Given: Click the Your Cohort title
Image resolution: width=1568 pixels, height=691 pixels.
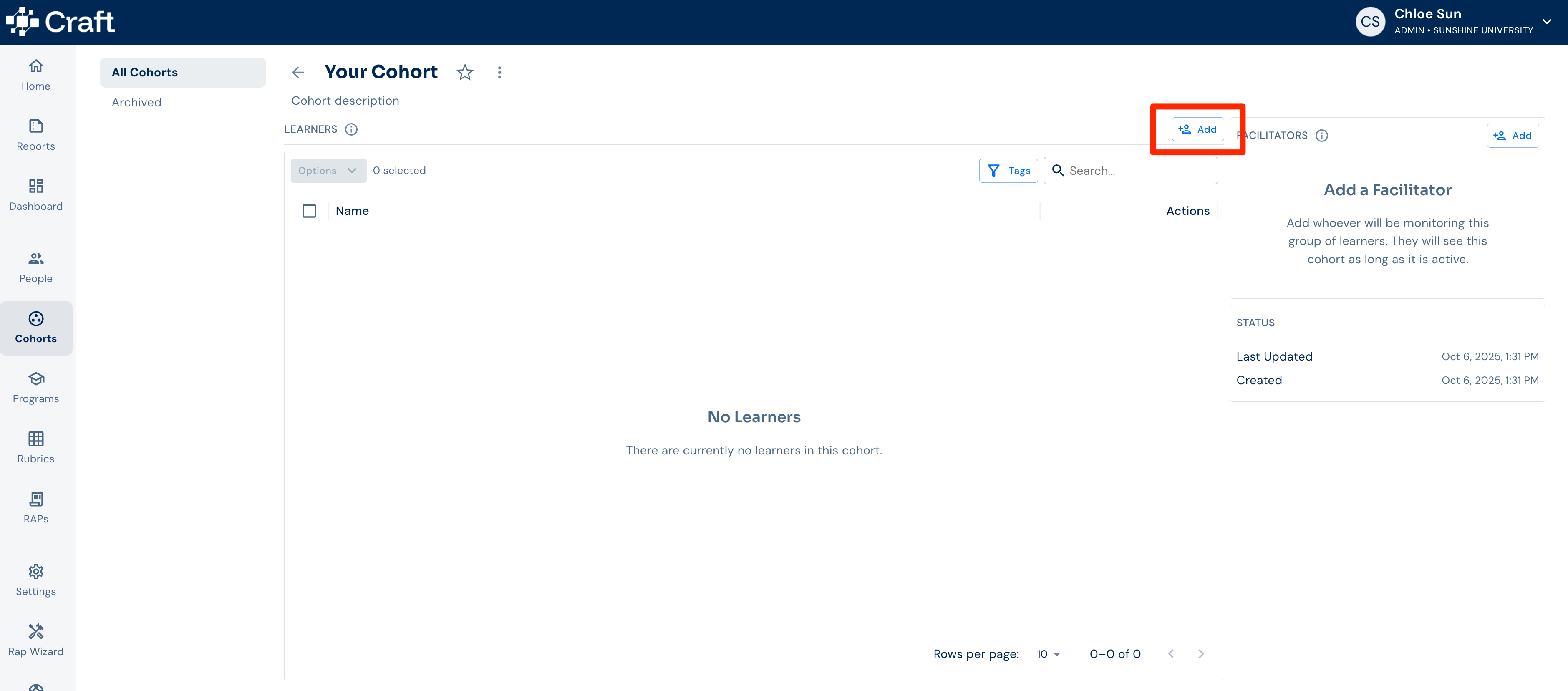Looking at the screenshot, I should (x=381, y=72).
